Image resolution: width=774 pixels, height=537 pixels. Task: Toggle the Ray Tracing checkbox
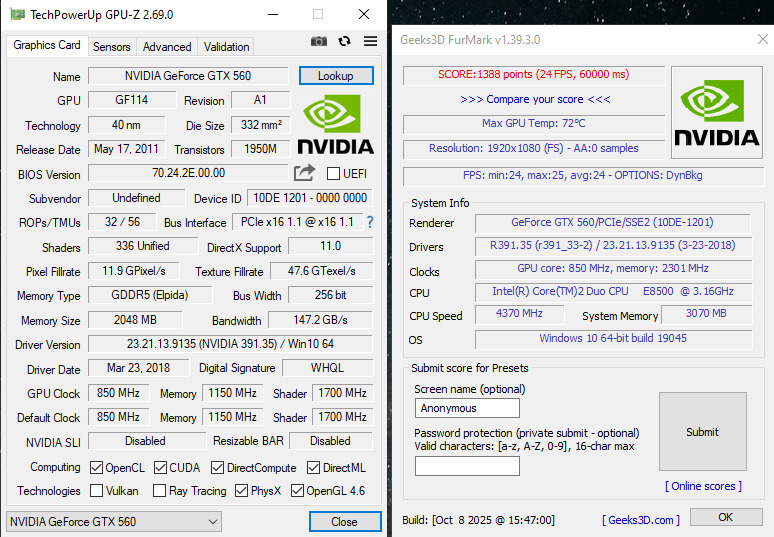(x=159, y=491)
